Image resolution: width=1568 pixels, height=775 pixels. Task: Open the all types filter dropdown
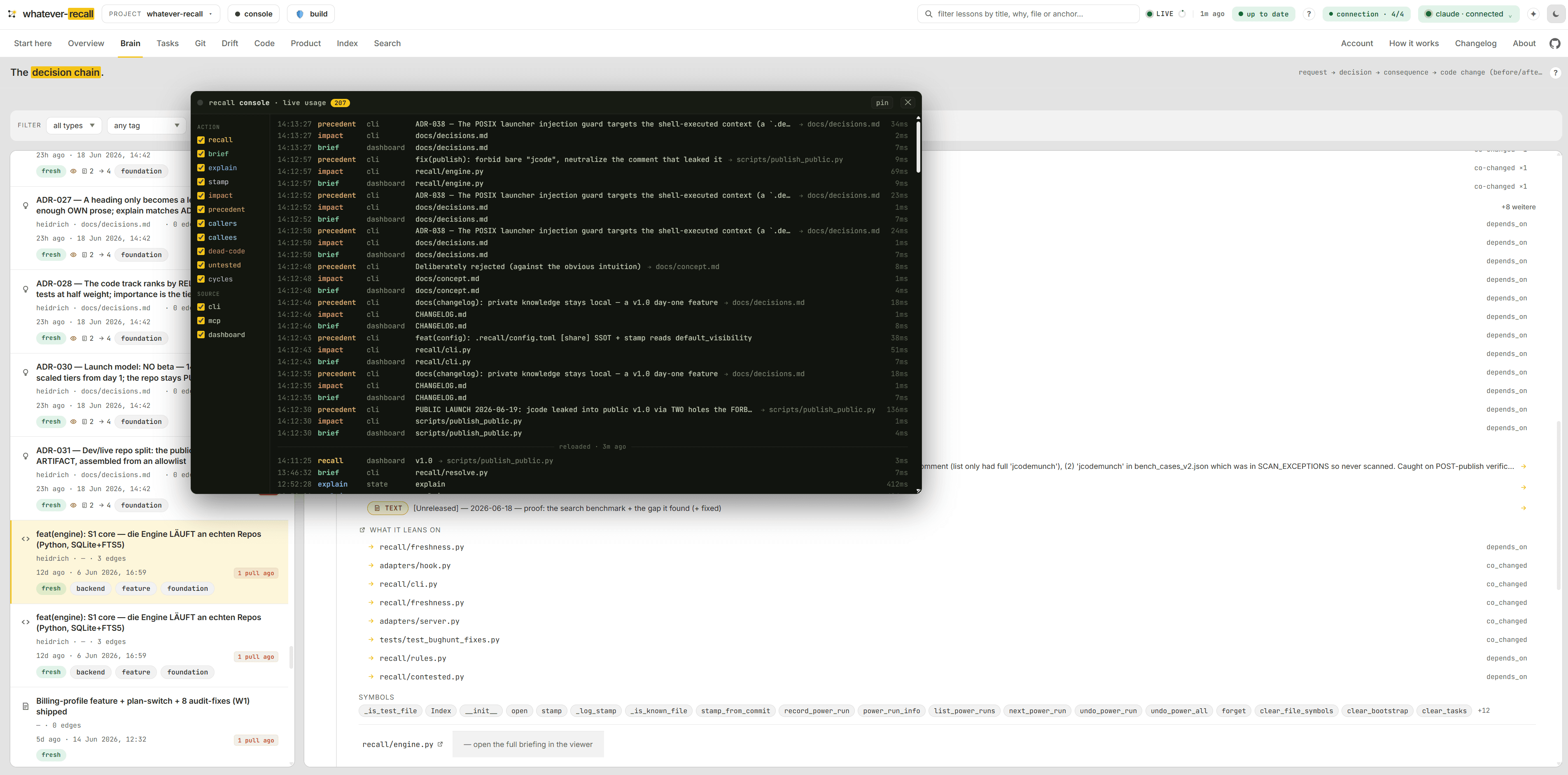pyautogui.click(x=74, y=126)
